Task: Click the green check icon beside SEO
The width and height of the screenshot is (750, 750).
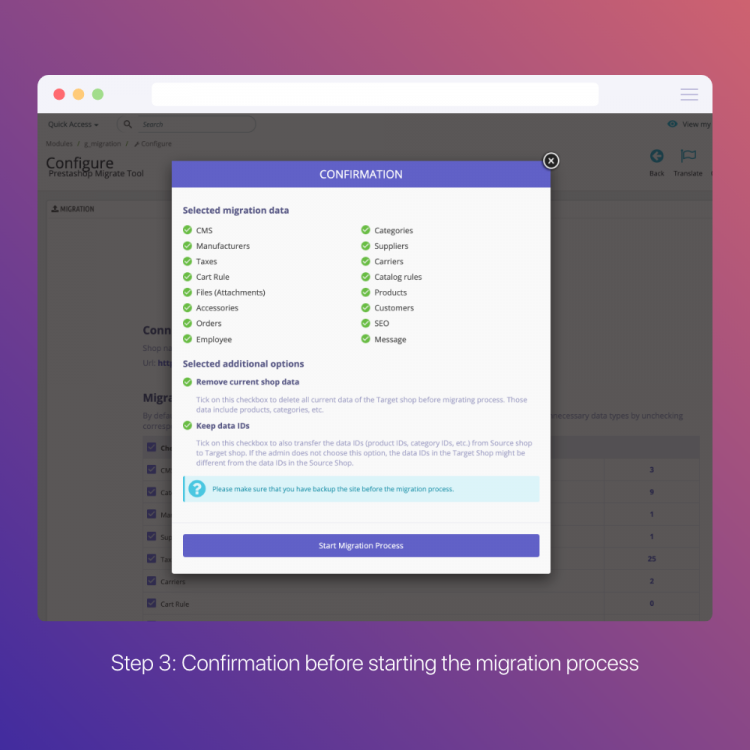Action: [365, 323]
